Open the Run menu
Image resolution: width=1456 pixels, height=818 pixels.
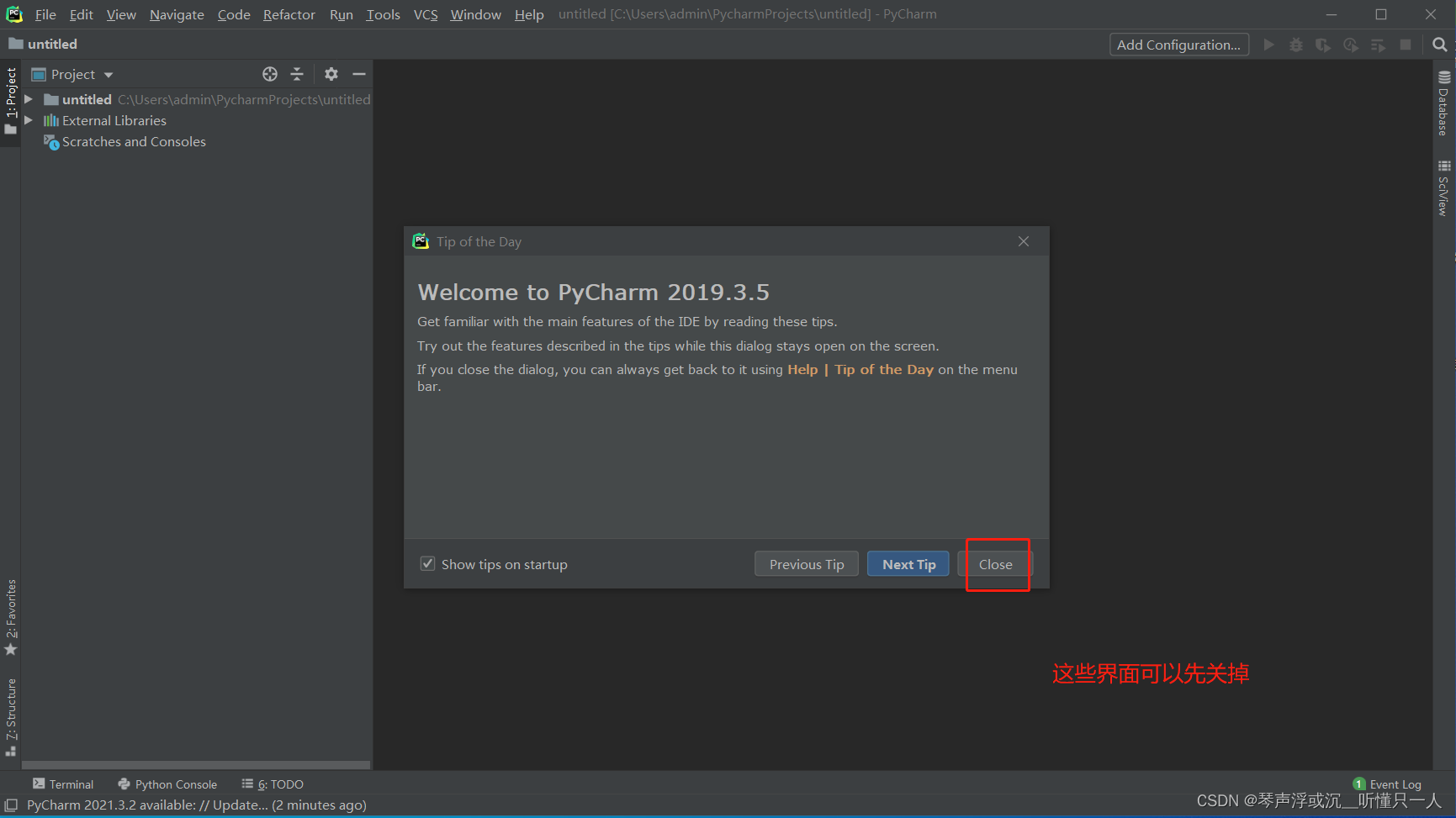tap(341, 14)
